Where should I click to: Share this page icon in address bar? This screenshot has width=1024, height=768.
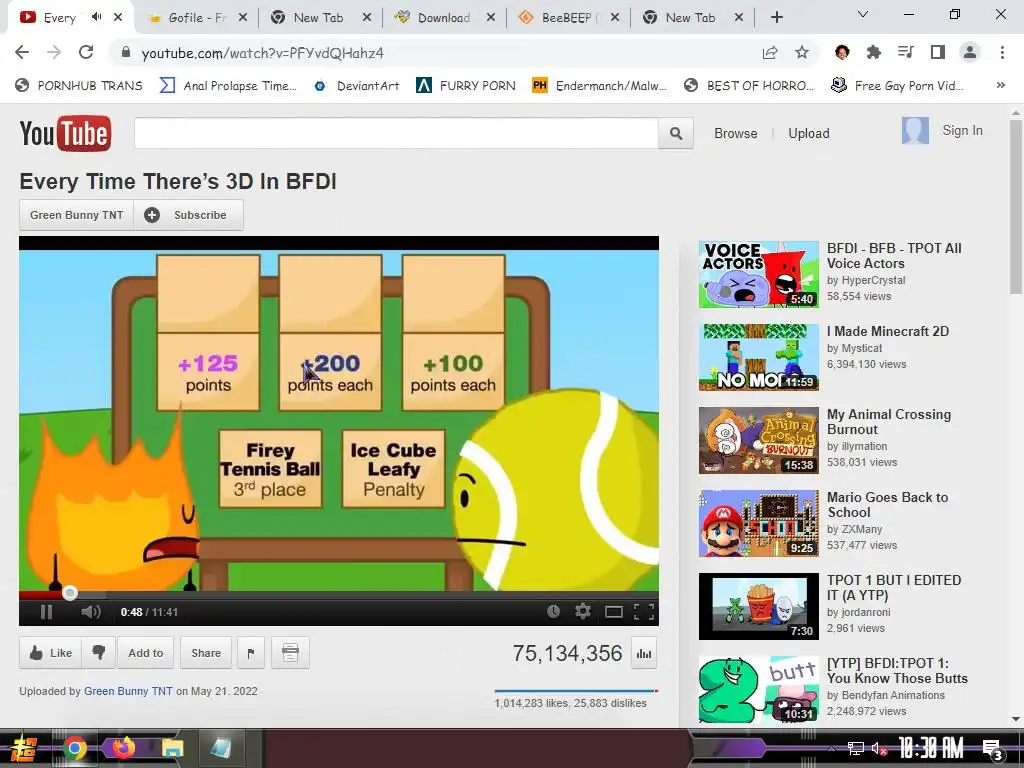(770, 53)
